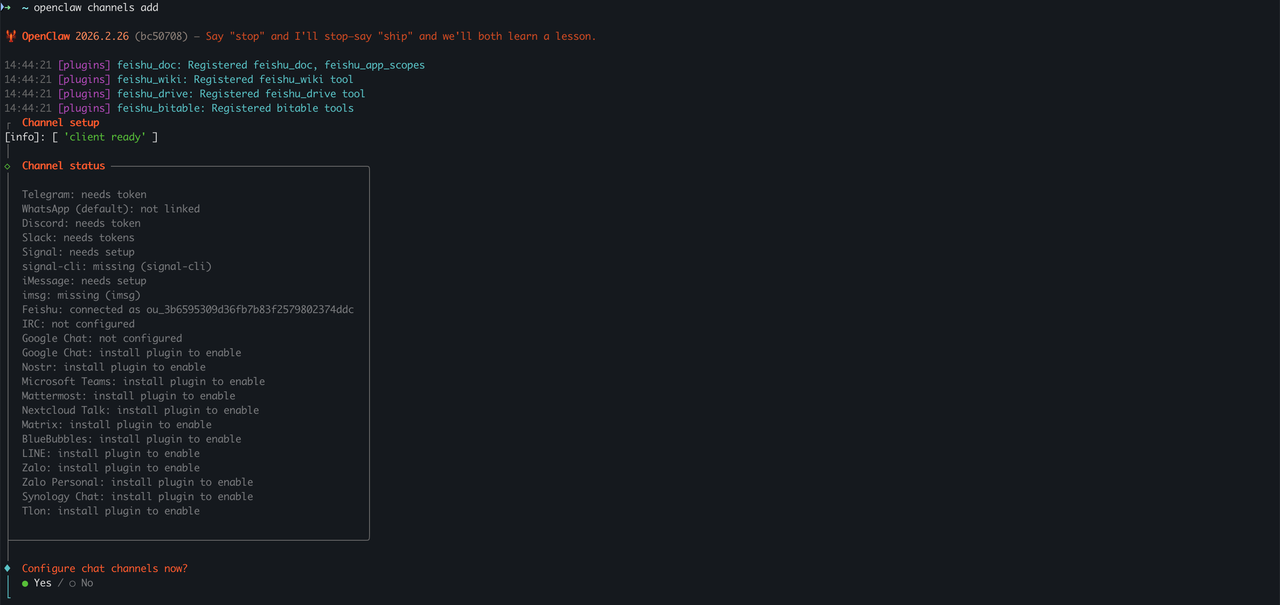Click the feishu_bitable plugin log line
The width and height of the screenshot is (1280, 605).
[179, 108]
